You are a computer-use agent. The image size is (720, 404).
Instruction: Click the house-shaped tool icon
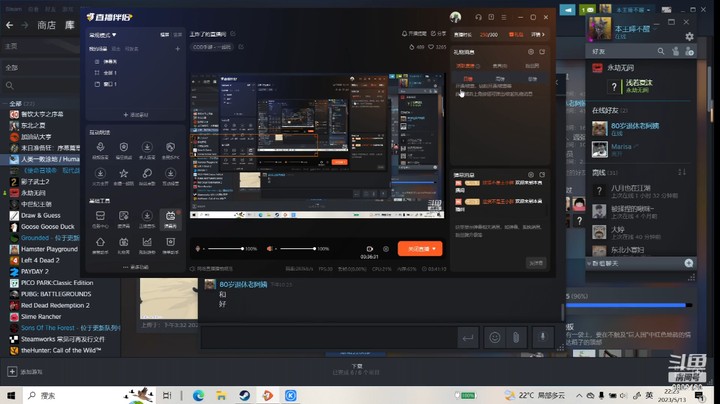pyautogui.click(x=100, y=242)
